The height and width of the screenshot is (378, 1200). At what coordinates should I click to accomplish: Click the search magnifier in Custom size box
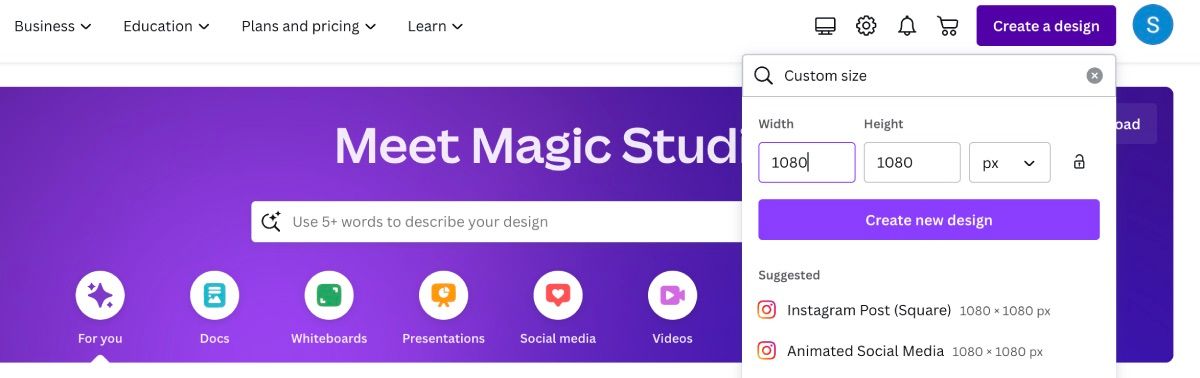click(763, 76)
